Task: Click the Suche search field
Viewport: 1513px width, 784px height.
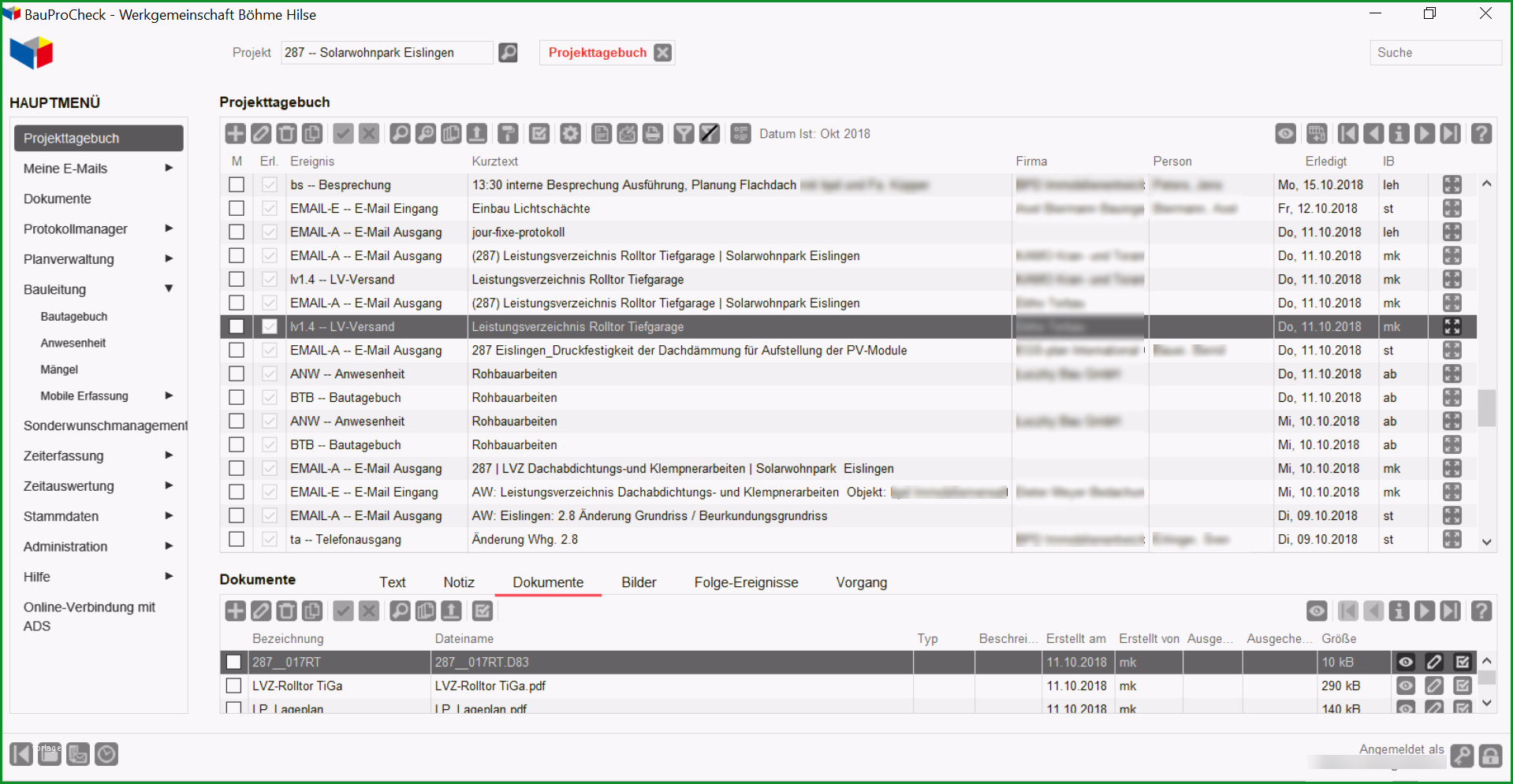Action: 1436,53
